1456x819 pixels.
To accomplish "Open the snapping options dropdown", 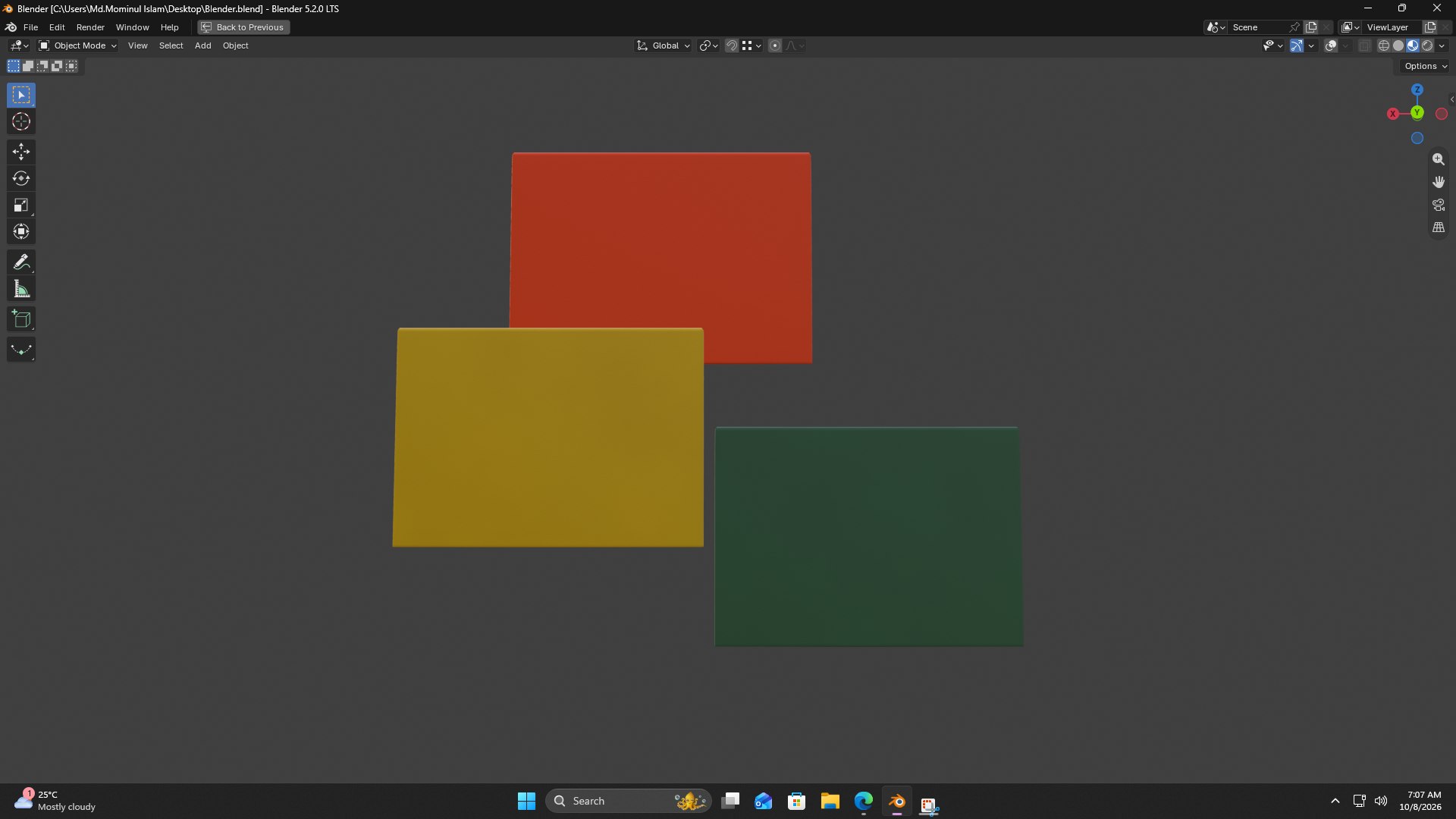I will [x=752, y=45].
